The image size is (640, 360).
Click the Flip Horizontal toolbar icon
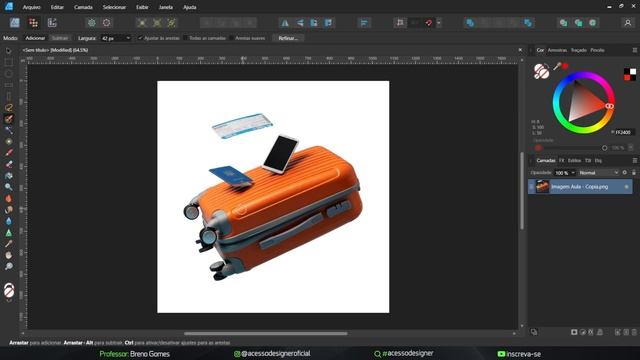[284, 23]
